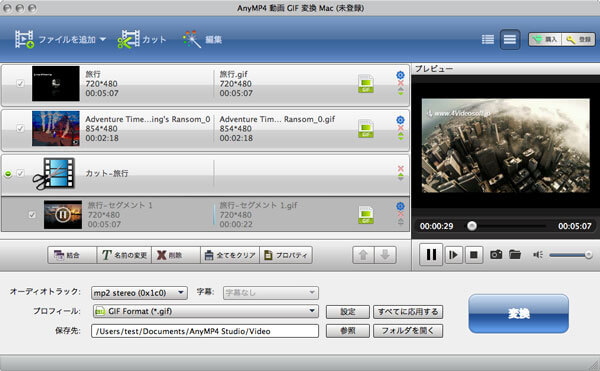
Task: Select the 旅行 video thumbnail
Action: [56, 83]
